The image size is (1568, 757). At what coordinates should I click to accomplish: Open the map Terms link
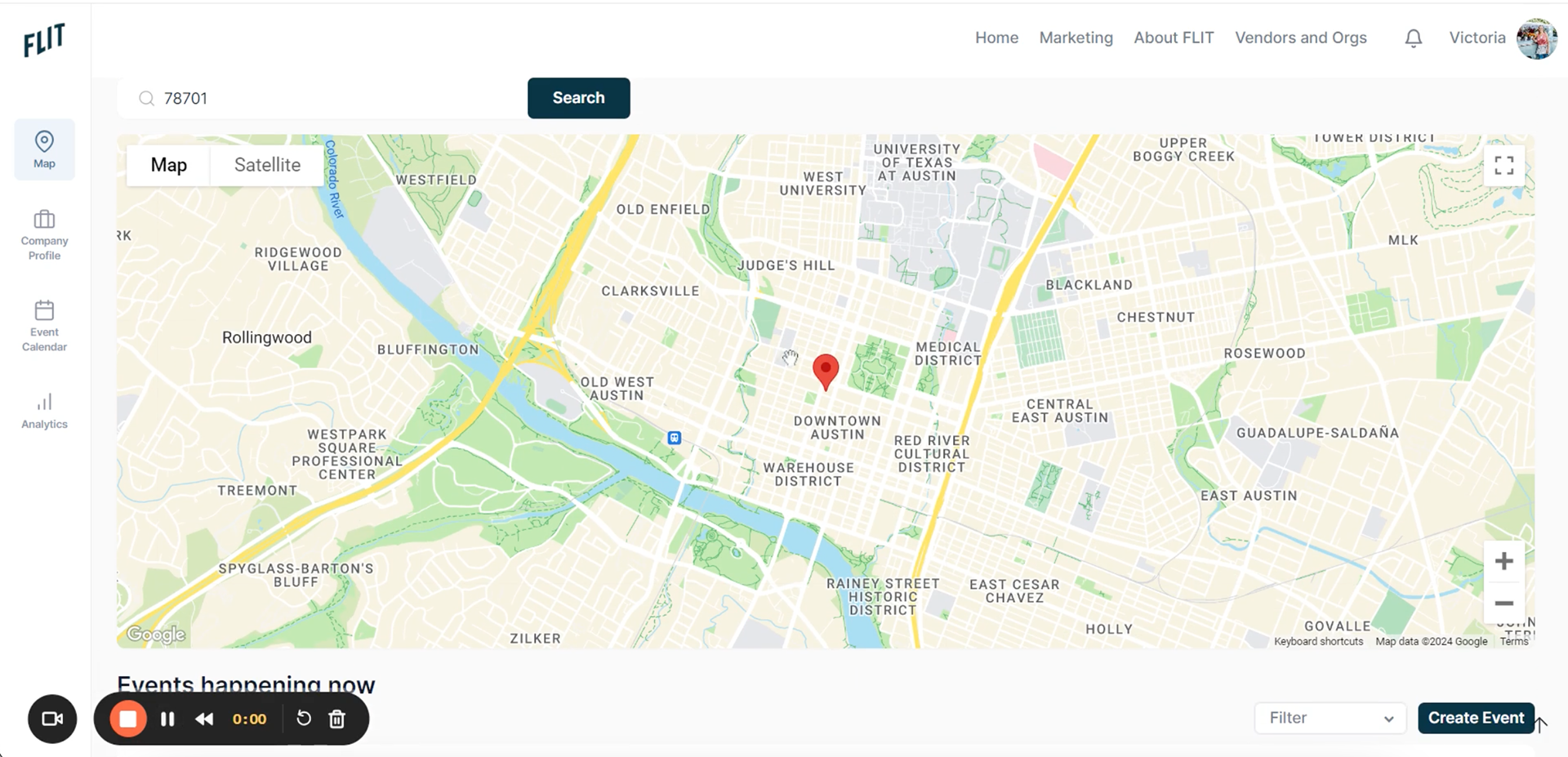[x=1513, y=641]
